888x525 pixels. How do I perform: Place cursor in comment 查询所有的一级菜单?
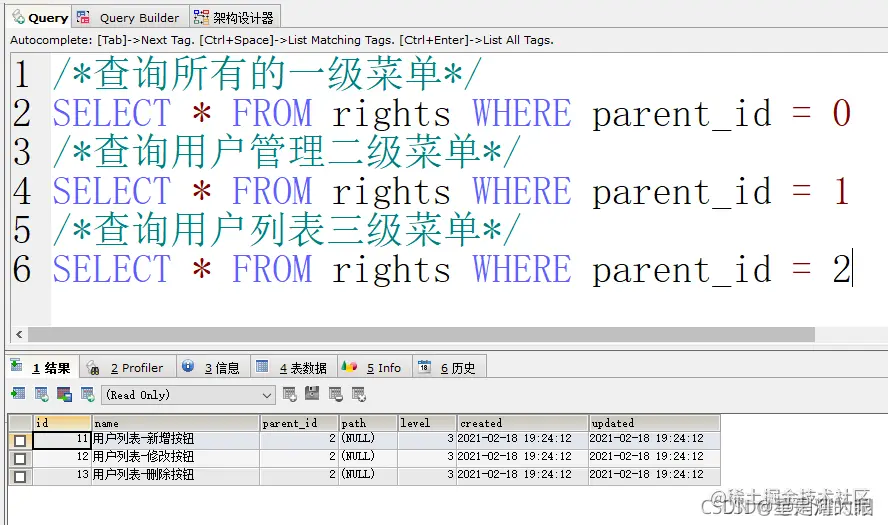[267, 74]
